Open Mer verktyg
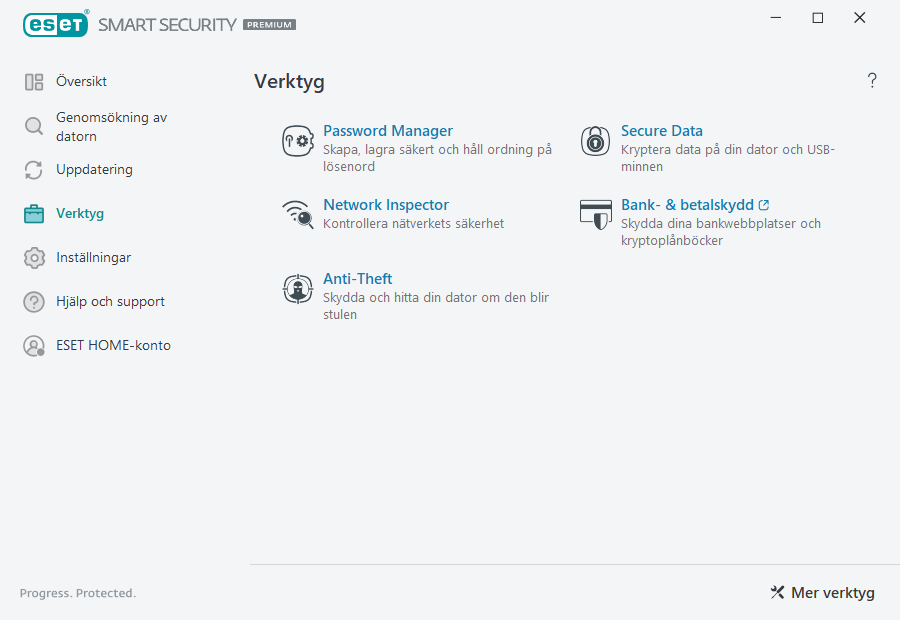 (x=832, y=592)
